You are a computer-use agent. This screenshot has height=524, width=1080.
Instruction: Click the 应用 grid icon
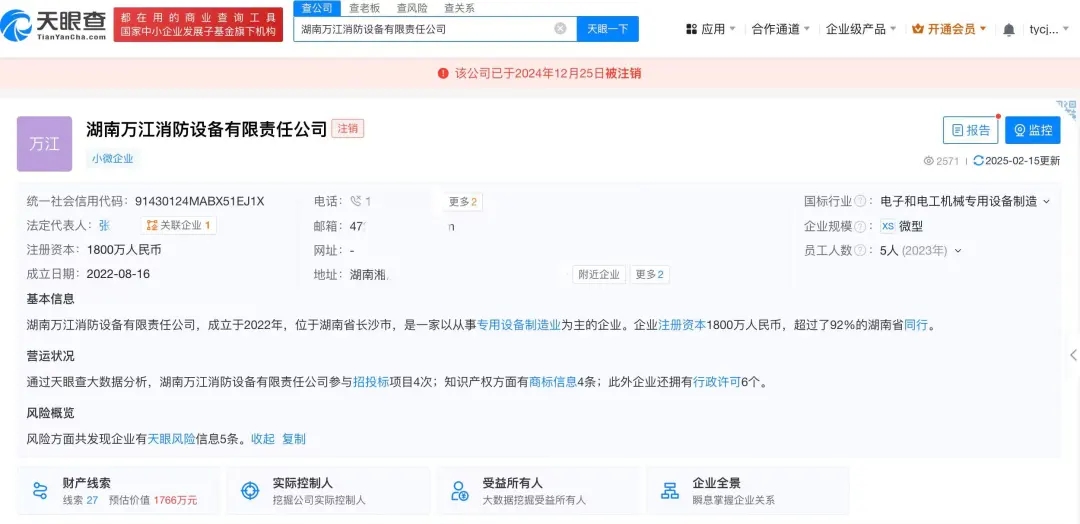tap(692, 29)
